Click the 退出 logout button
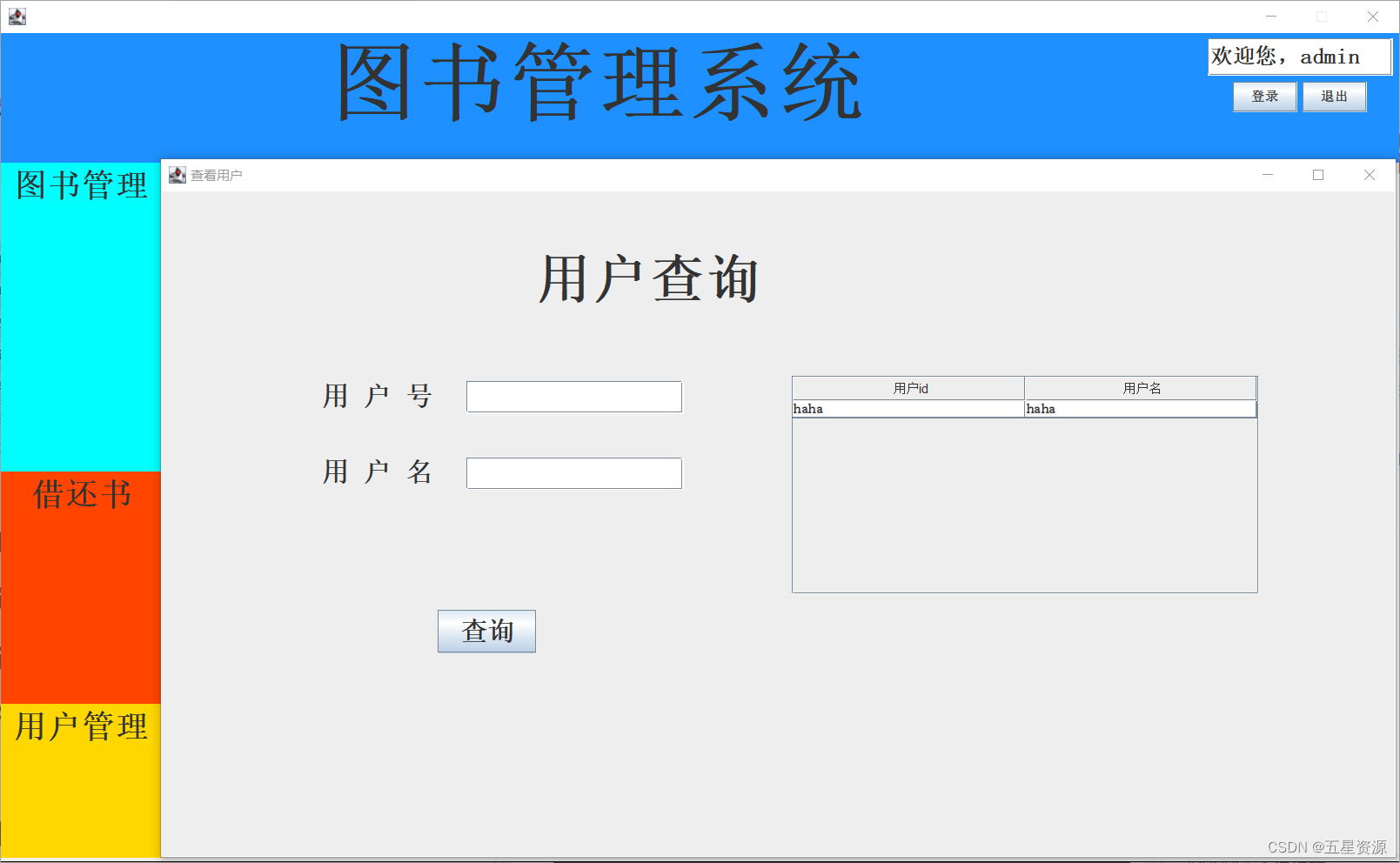The height and width of the screenshot is (863, 1400). (1334, 97)
